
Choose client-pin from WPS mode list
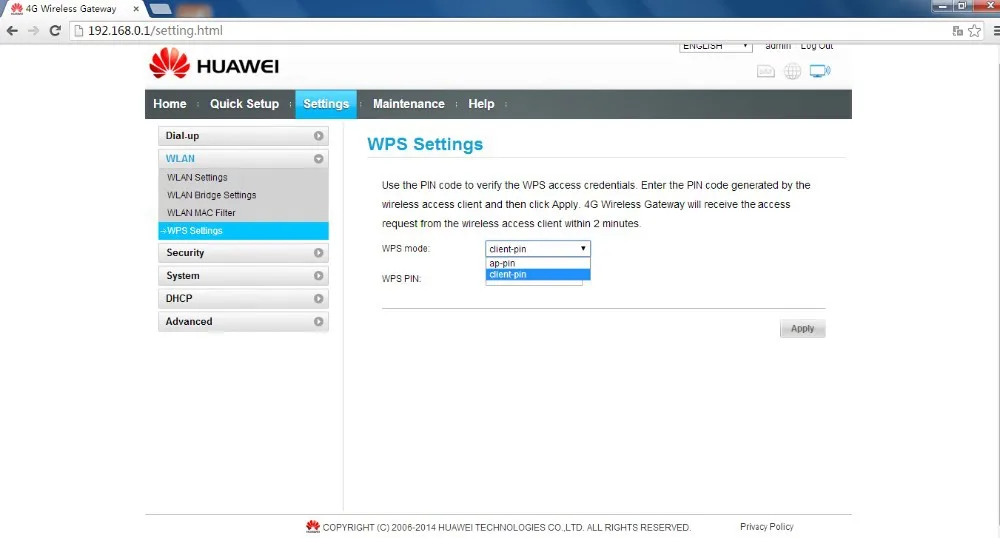pyautogui.click(x=538, y=275)
